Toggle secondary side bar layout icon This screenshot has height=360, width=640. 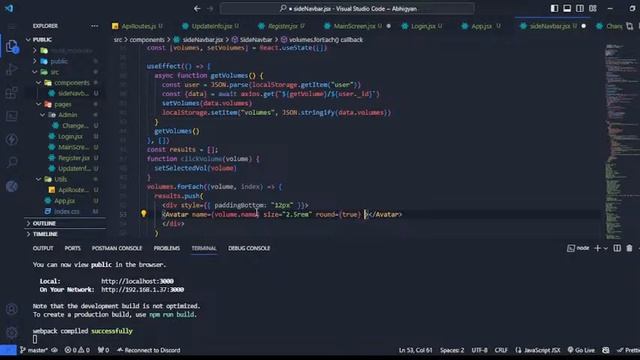[x=580, y=9]
